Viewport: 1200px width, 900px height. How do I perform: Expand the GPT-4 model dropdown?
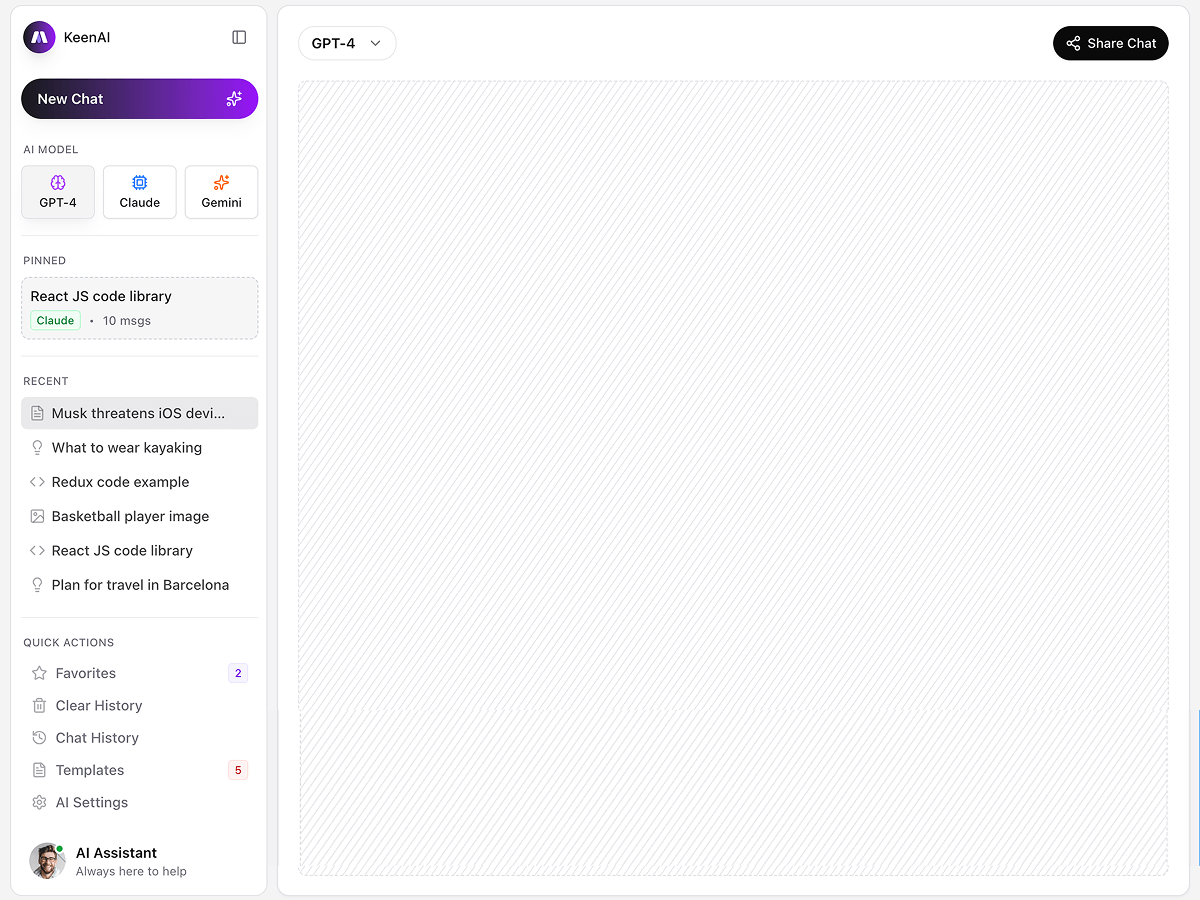[346, 43]
